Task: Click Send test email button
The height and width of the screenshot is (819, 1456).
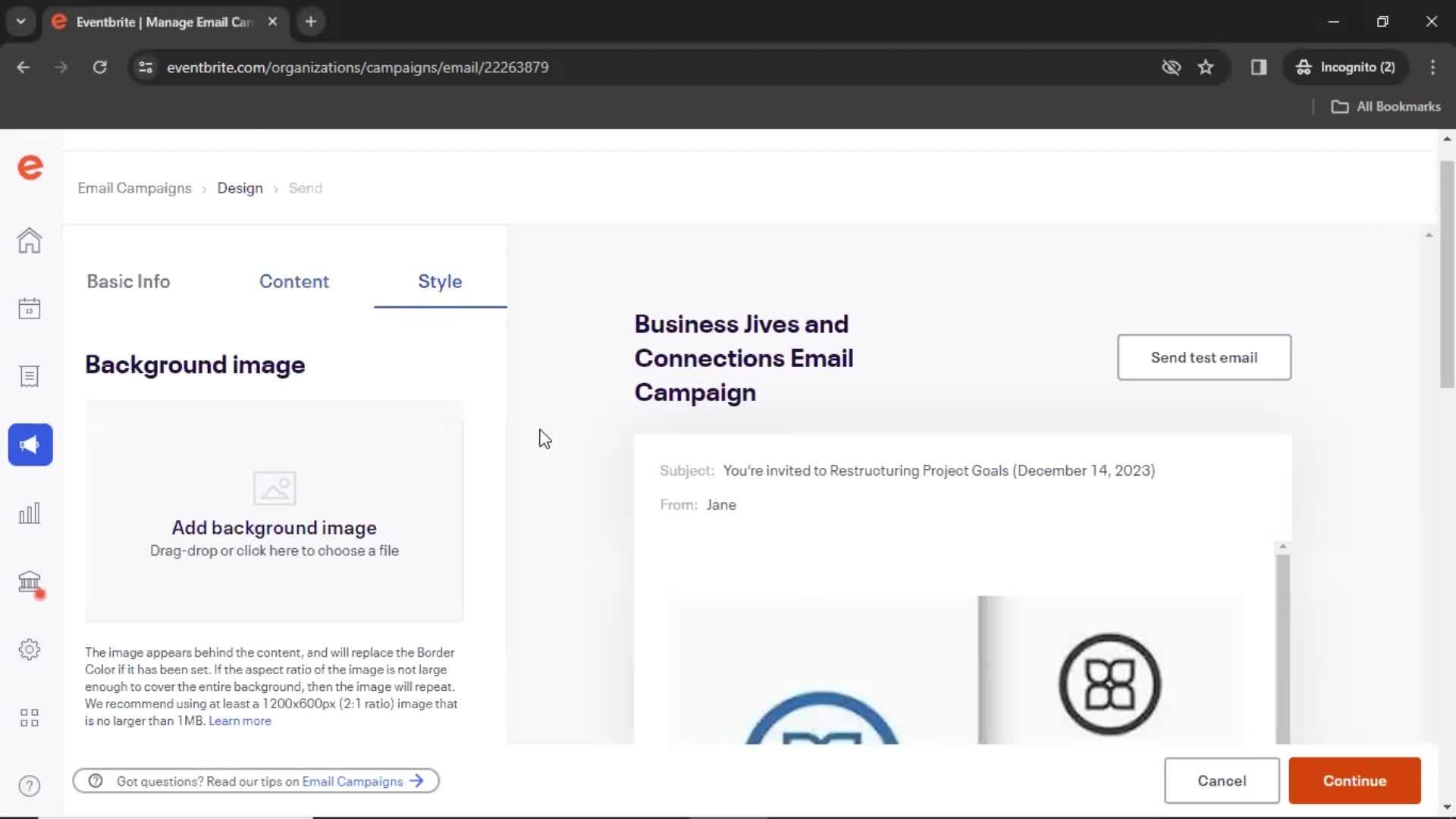Action: (x=1203, y=357)
